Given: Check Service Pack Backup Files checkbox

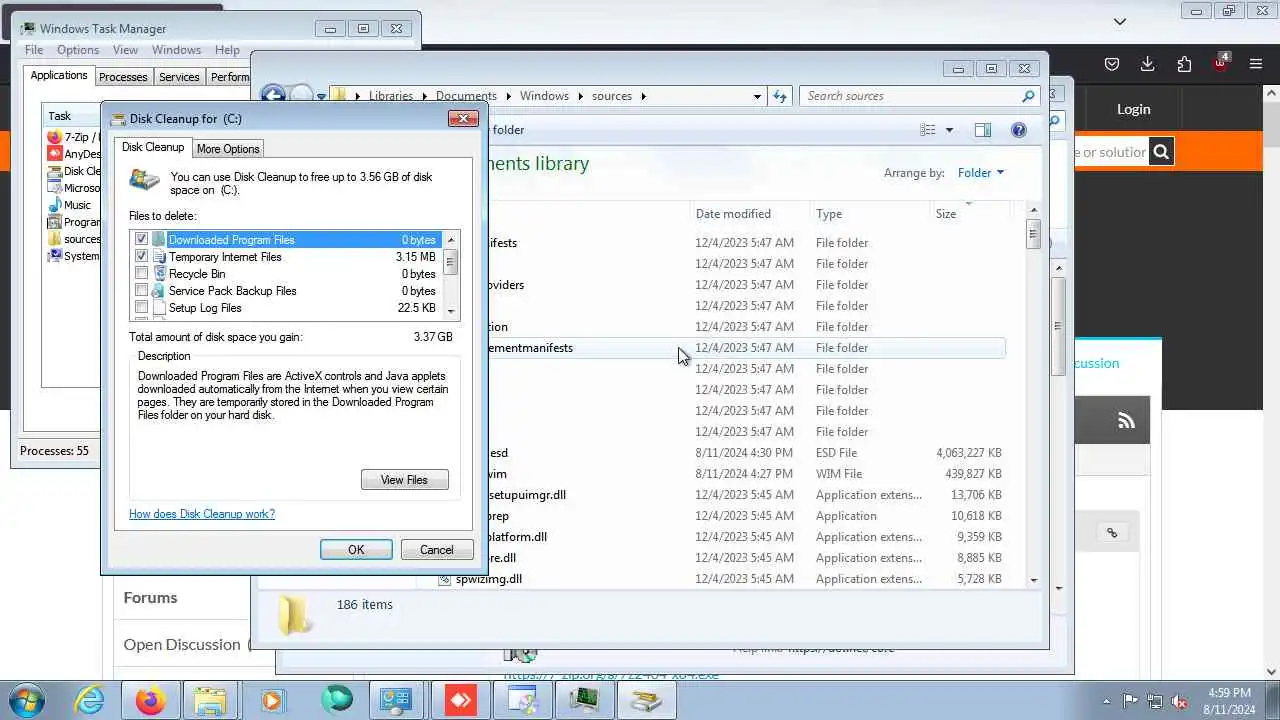Looking at the screenshot, I should tap(141, 291).
